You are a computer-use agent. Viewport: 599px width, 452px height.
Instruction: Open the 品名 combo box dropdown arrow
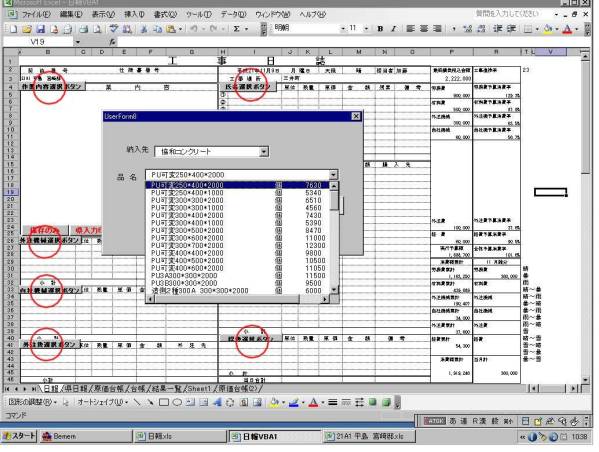point(333,175)
